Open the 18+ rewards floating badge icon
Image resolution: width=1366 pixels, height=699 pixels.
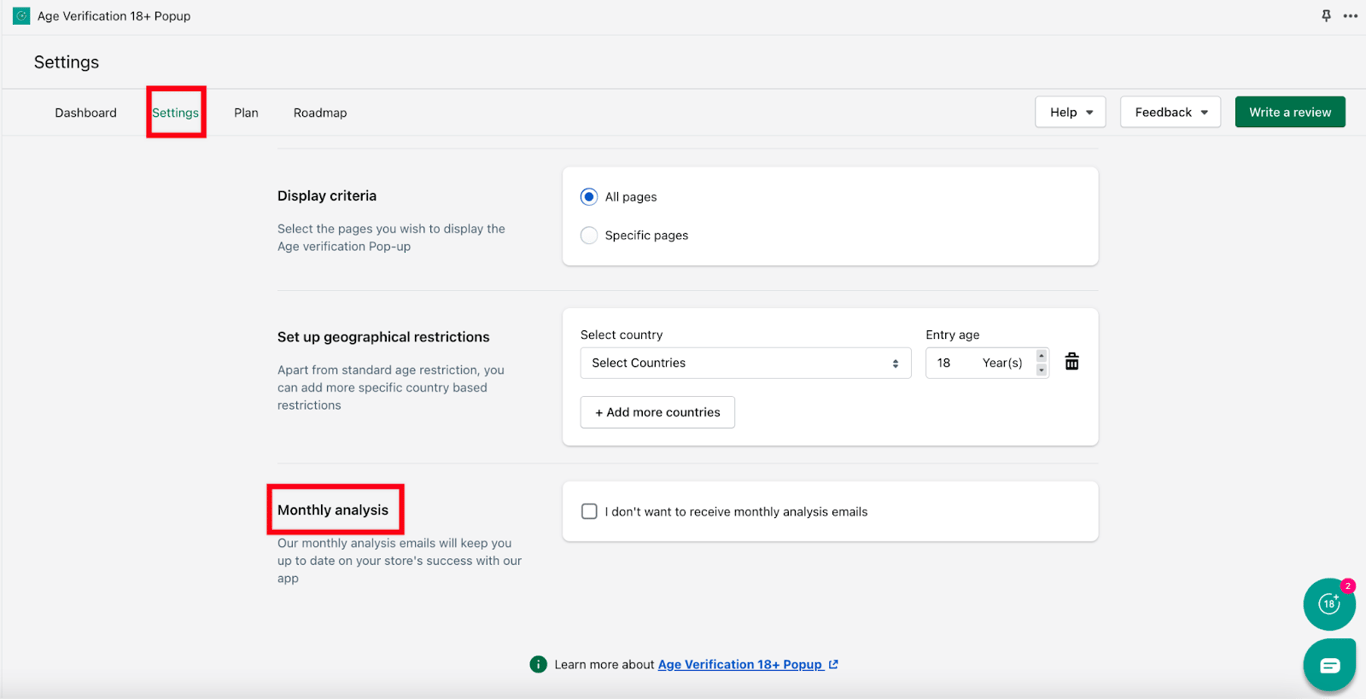(x=1329, y=604)
